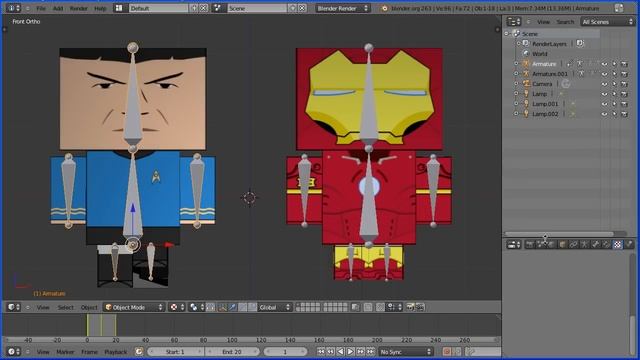
Task: Open the outliner Search menu
Action: [x=565, y=22]
